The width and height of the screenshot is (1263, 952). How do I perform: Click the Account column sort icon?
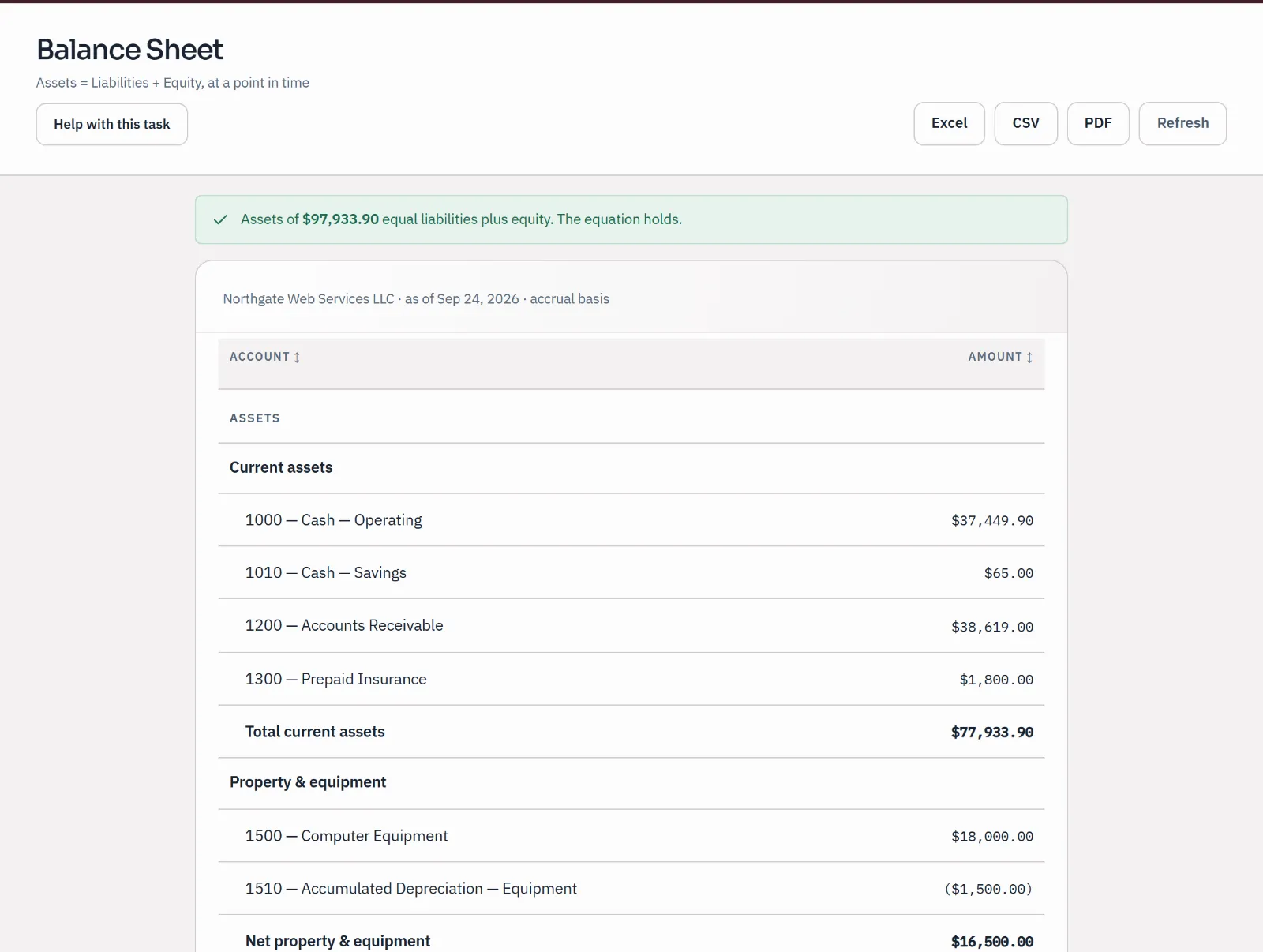click(297, 358)
